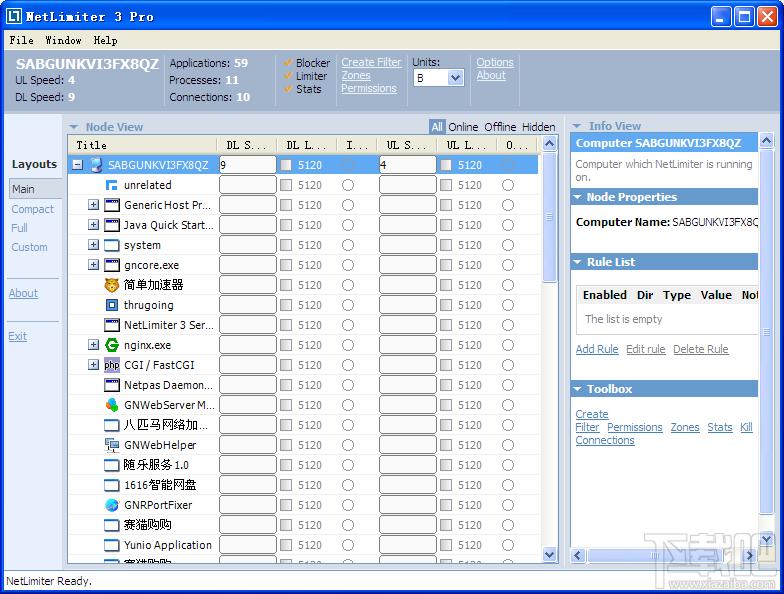This screenshot has width=784, height=594.
Task: Click the GNRPortFixer globe icon
Action: pos(112,505)
